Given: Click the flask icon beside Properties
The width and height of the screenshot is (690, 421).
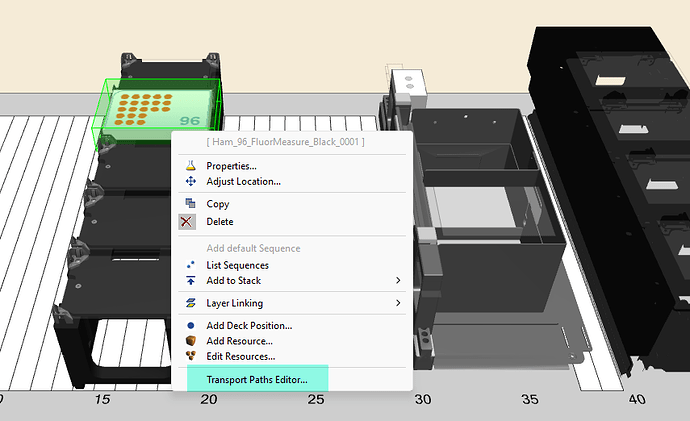Looking at the screenshot, I should (x=190, y=165).
